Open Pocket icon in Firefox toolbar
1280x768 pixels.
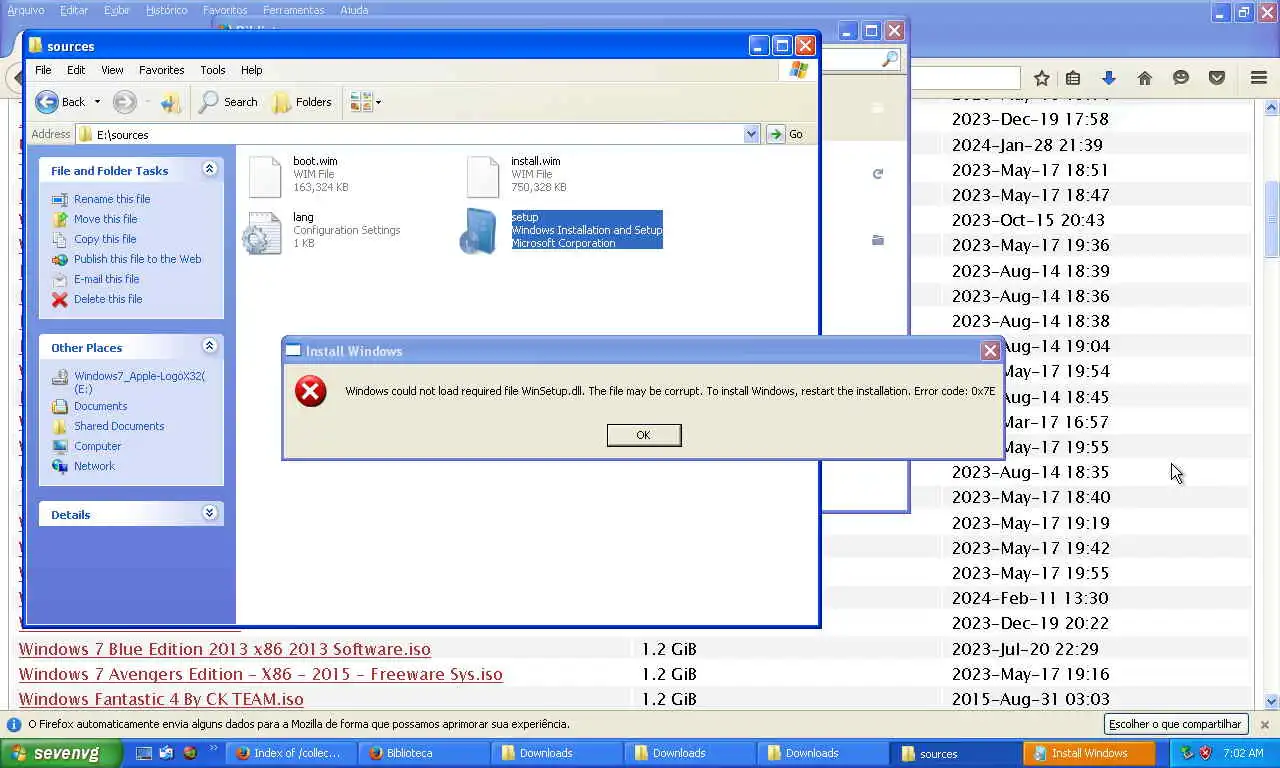click(1217, 78)
